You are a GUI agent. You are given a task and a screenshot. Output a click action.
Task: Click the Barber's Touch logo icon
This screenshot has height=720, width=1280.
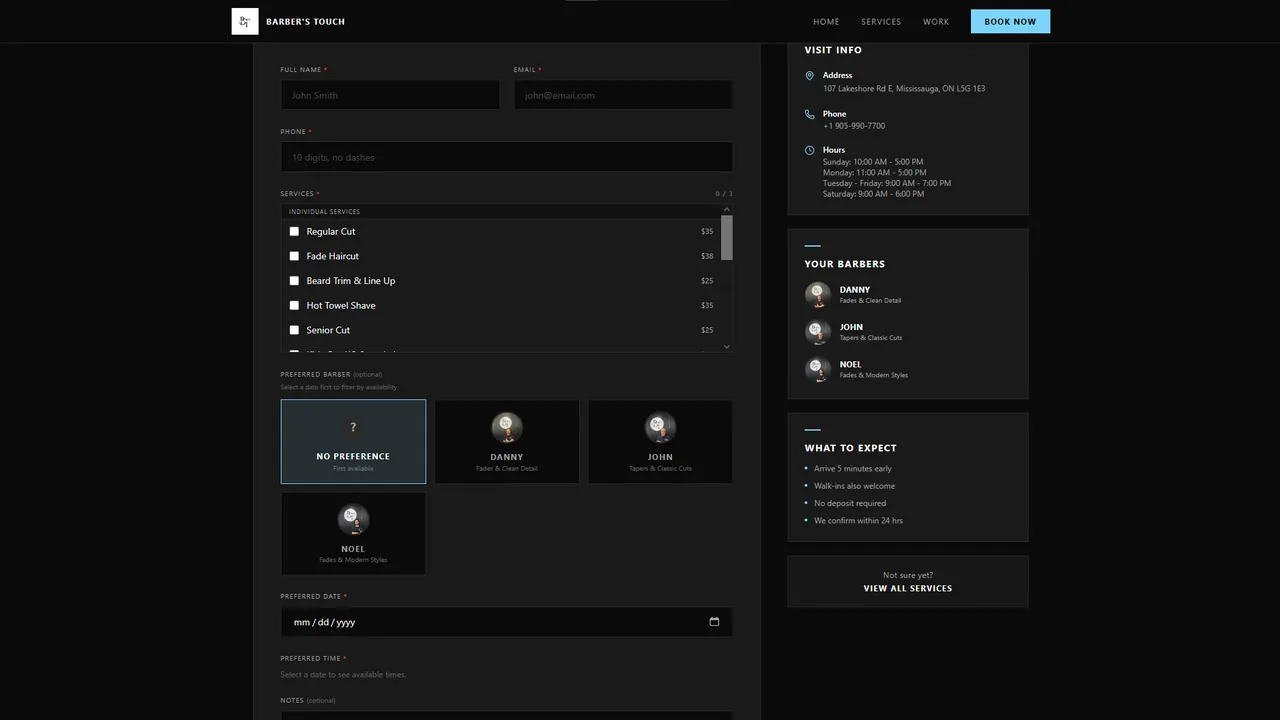coord(245,21)
